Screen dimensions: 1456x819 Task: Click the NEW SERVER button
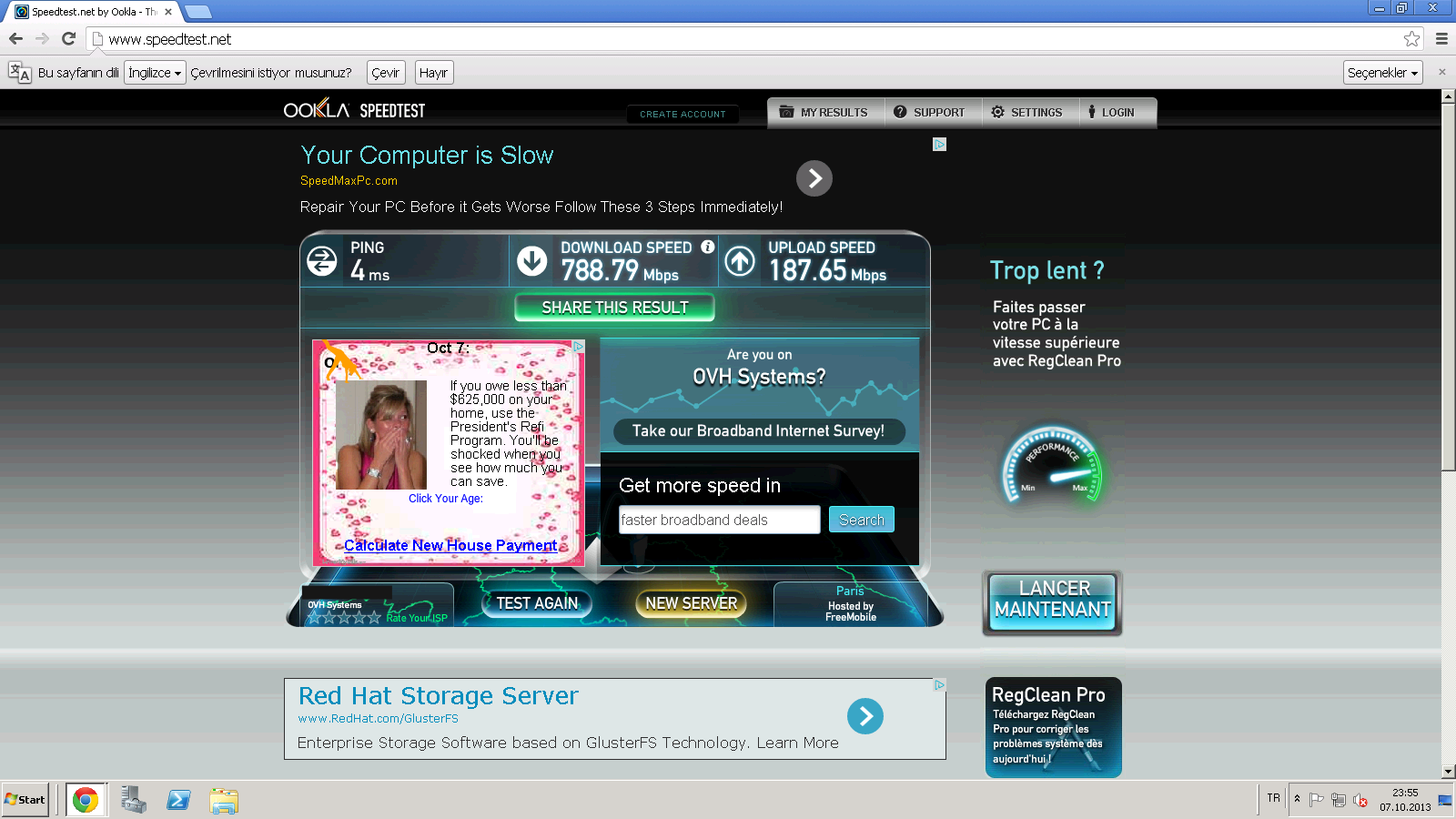tap(691, 603)
